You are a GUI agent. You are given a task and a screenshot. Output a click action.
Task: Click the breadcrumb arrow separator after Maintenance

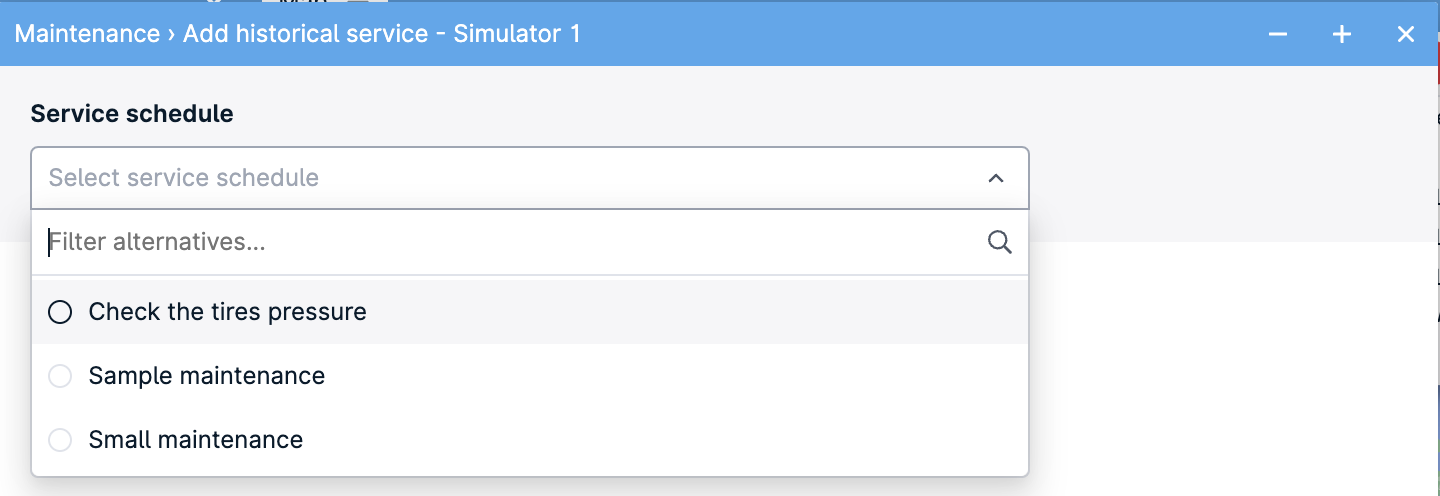171,34
